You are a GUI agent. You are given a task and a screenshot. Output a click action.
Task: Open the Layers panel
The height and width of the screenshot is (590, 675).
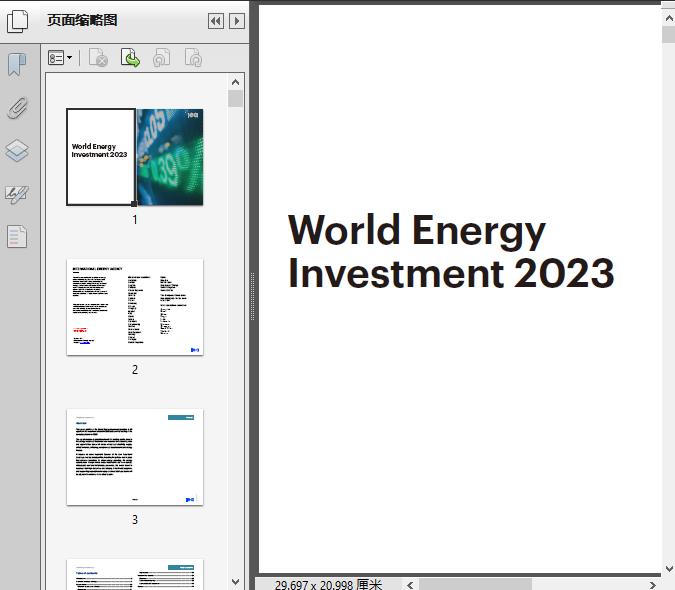[17, 151]
